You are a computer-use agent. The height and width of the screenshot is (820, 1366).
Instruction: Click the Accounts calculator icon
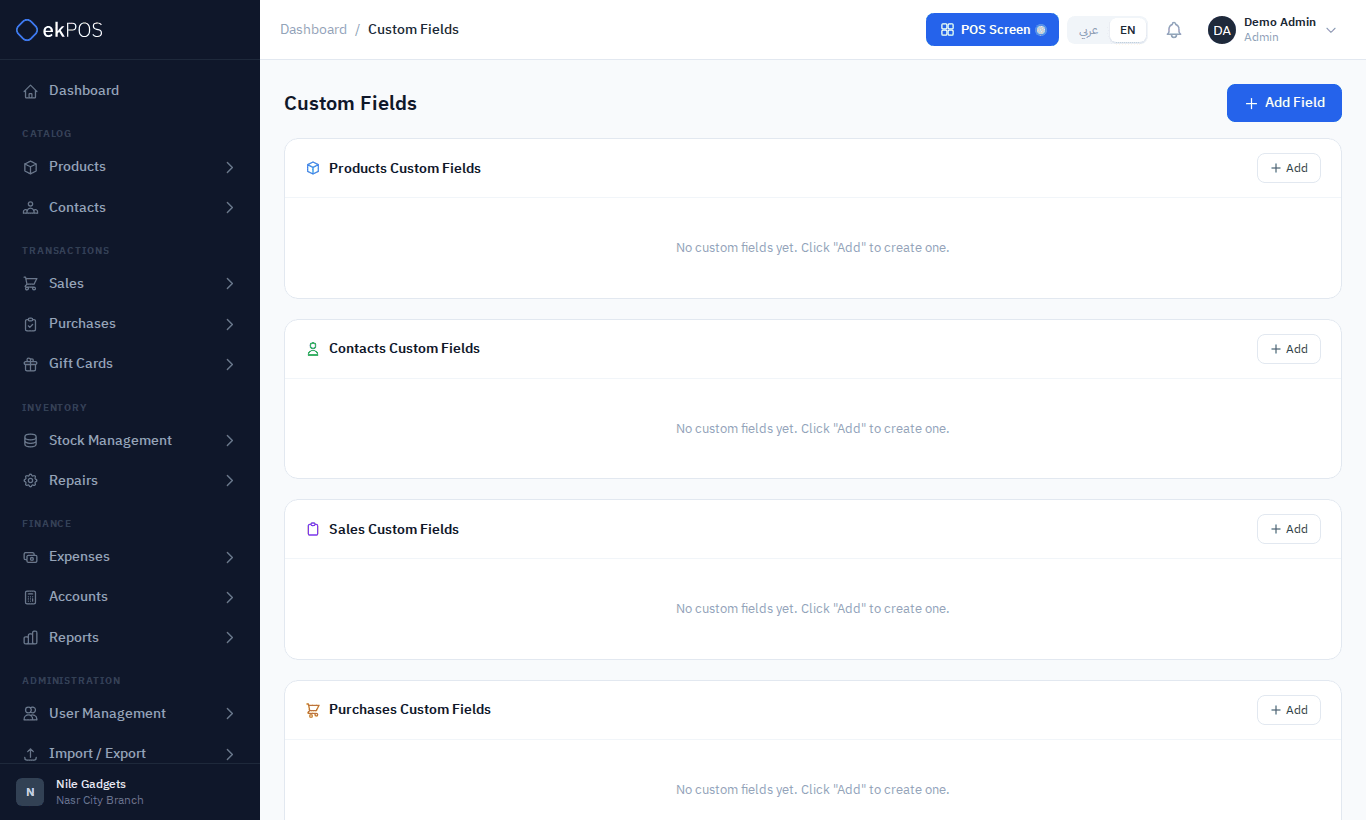tap(30, 597)
